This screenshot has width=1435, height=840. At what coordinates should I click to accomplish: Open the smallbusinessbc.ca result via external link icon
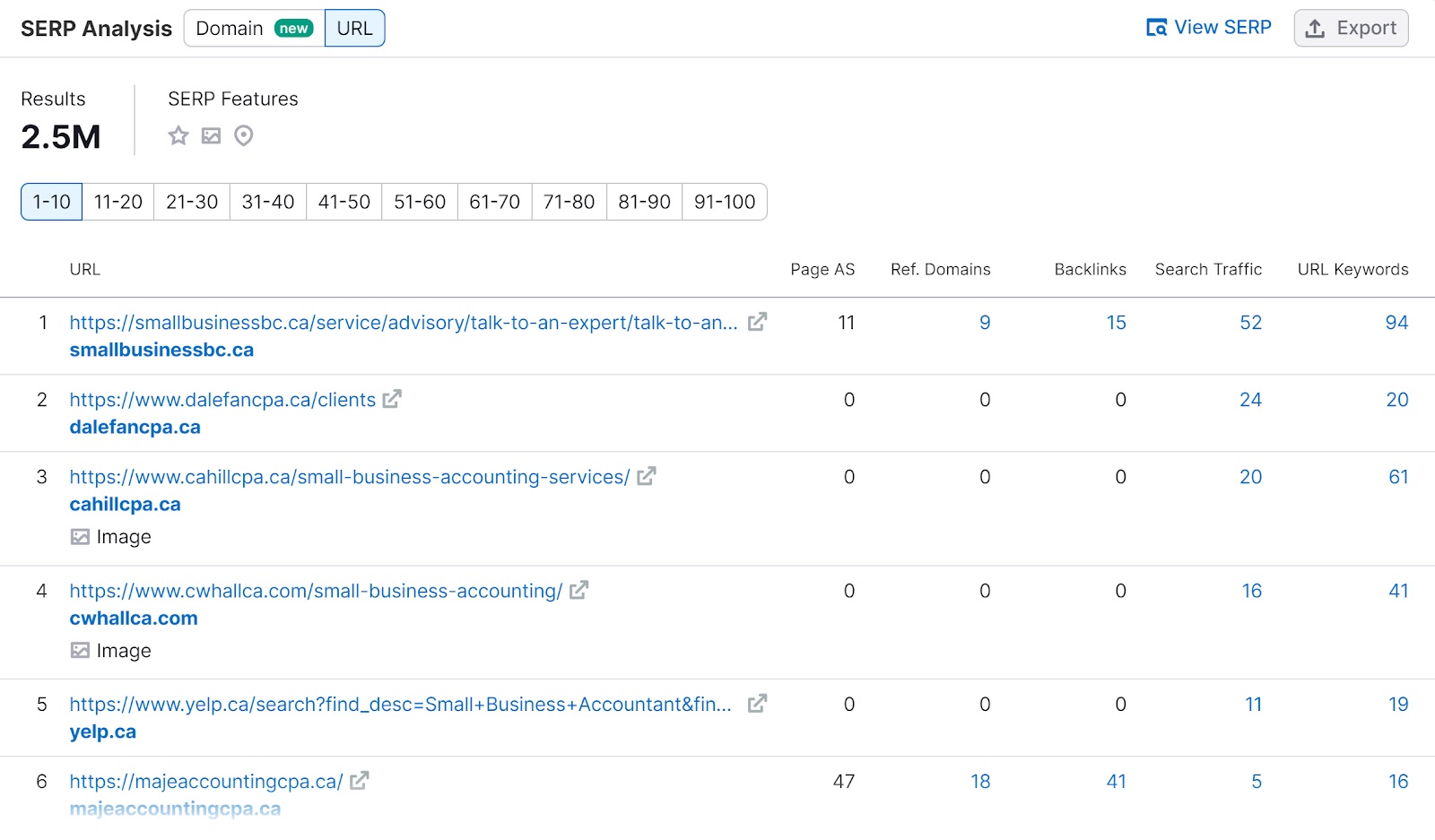758,322
